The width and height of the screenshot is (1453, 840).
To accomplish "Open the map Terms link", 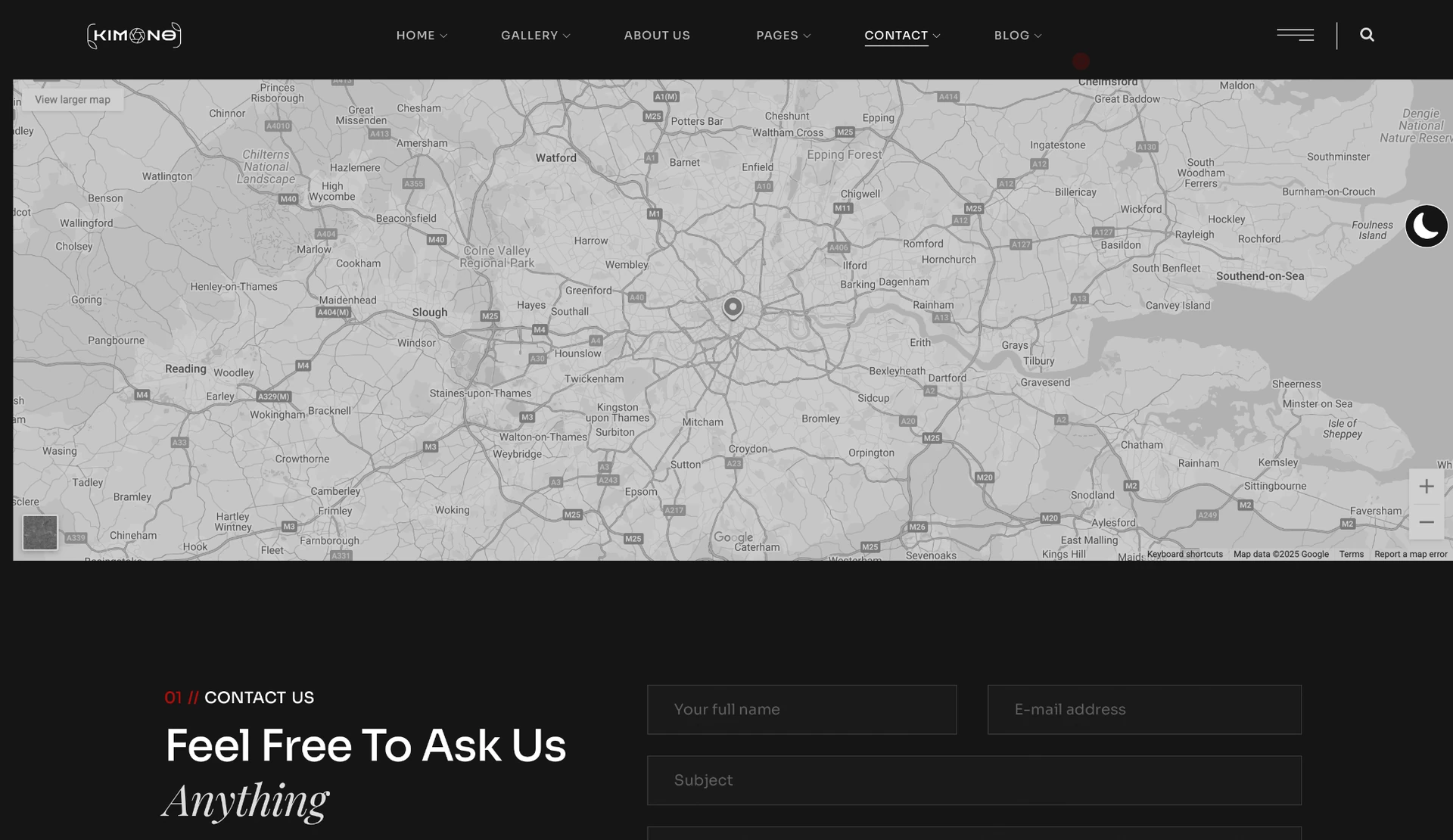I will click(x=1351, y=555).
